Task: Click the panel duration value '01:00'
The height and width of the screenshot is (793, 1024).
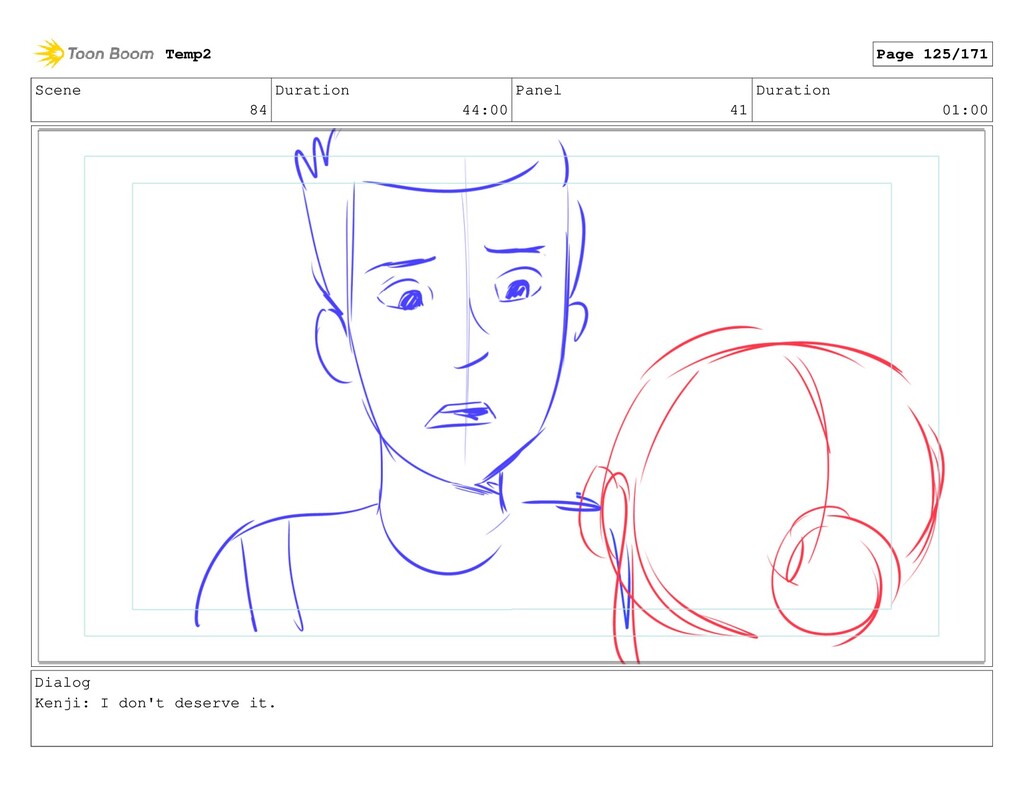Action: tap(965, 110)
